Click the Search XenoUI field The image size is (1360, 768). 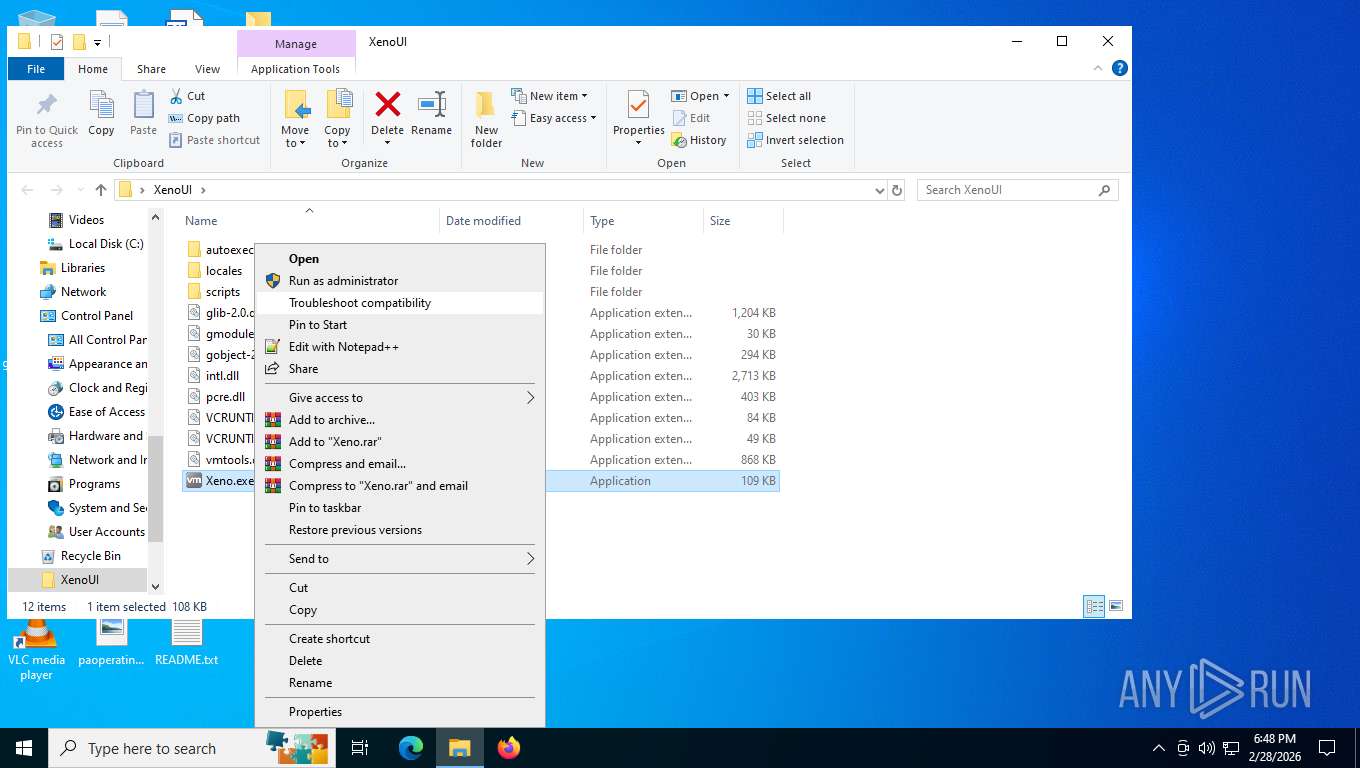(1017, 190)
